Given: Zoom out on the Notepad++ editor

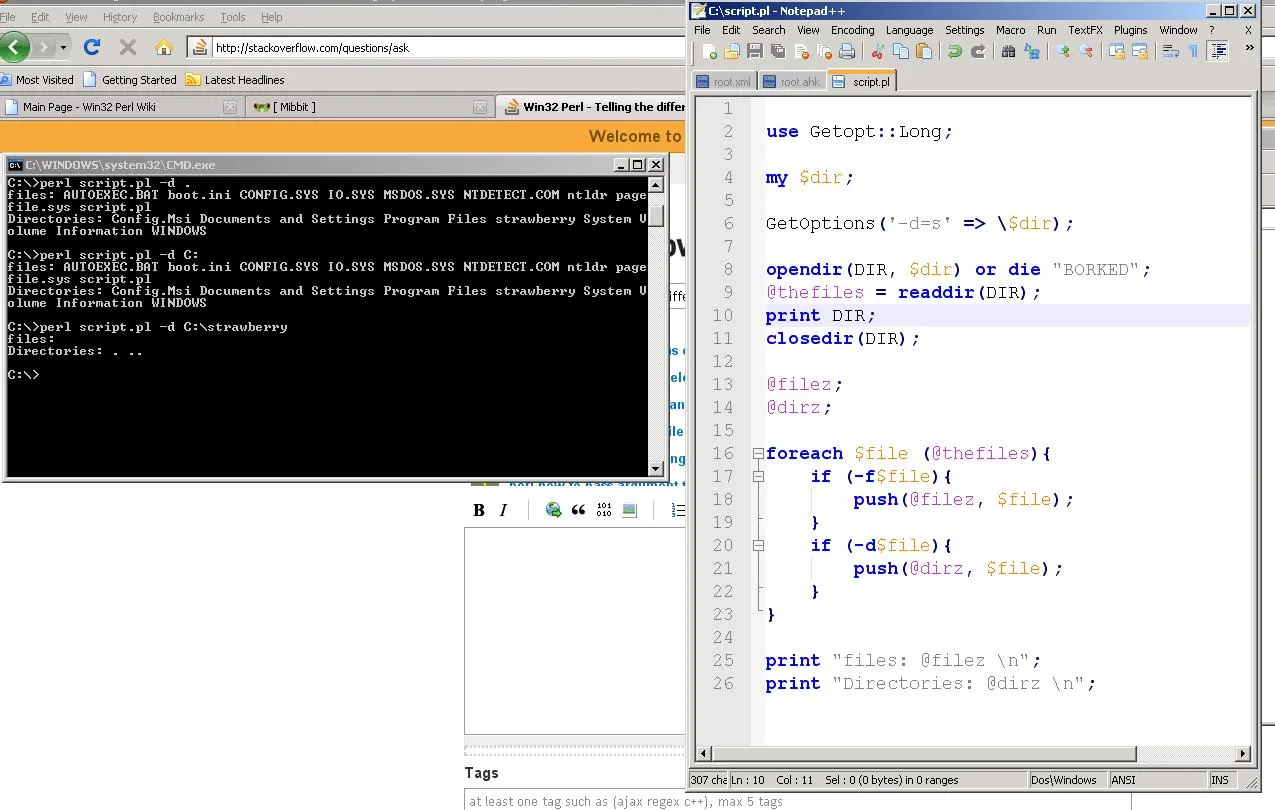Looking at the screenshot, I should 1085,51.
